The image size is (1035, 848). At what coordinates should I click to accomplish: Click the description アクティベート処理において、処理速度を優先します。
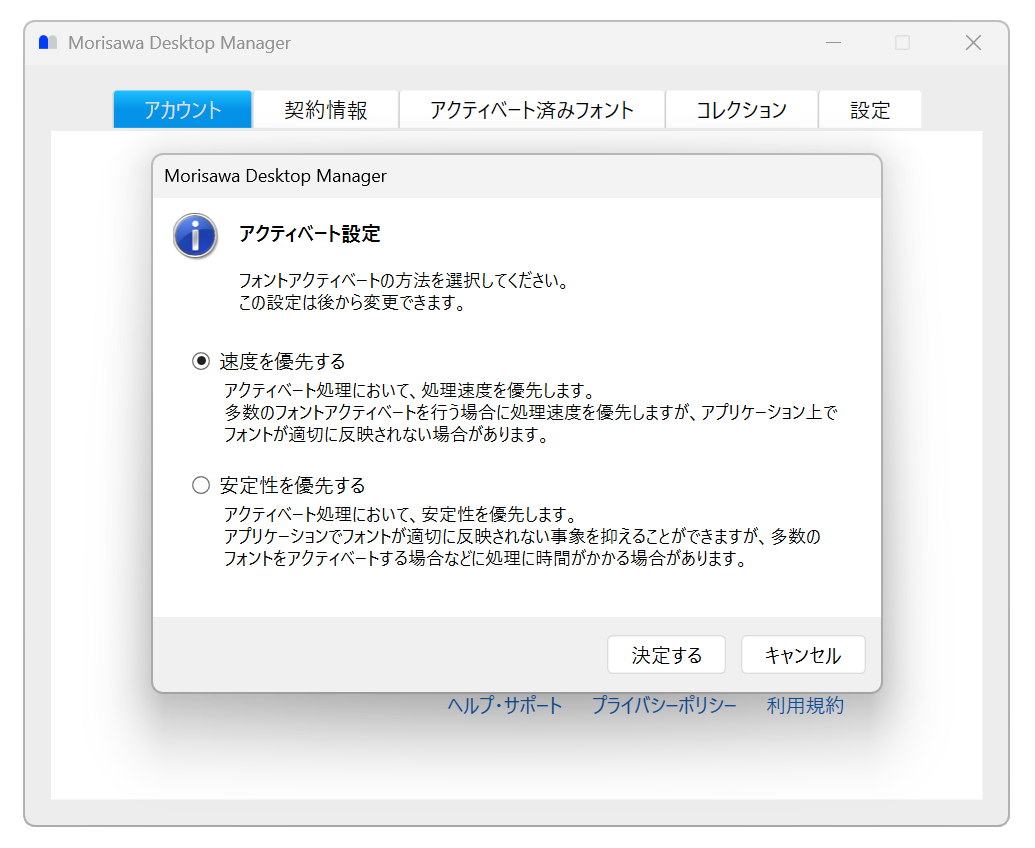(x=411, y=390)
